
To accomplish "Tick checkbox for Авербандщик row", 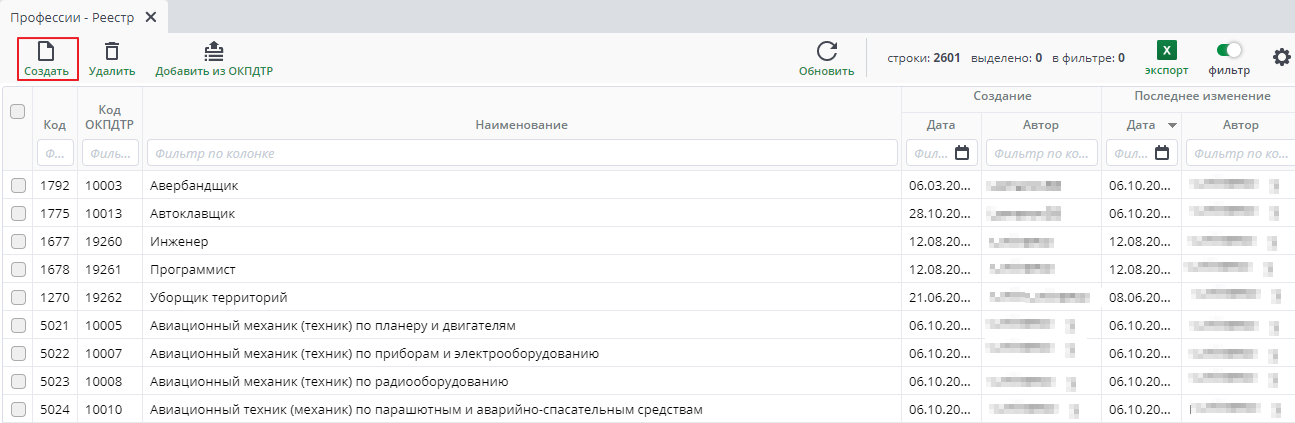I will point(18,186).
